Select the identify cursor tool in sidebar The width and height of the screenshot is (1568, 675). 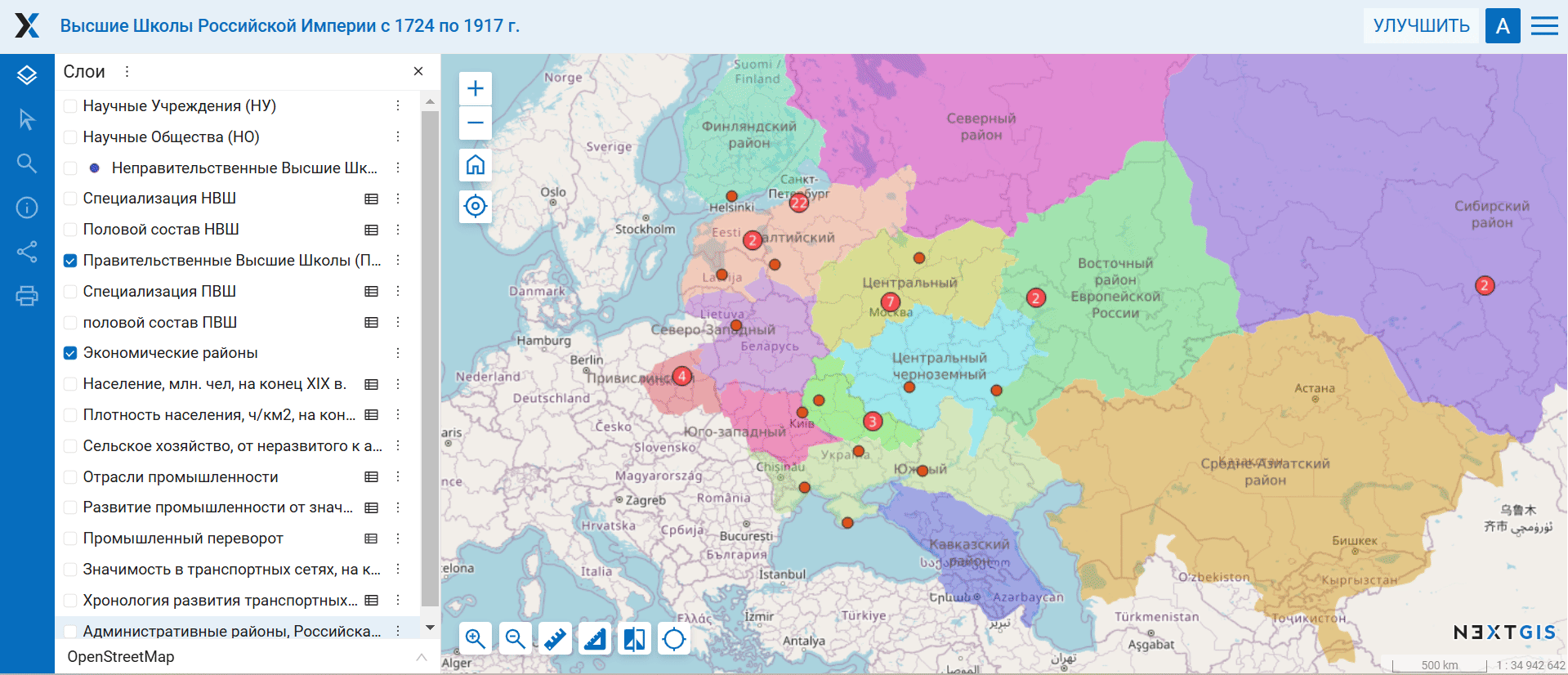click(x=27, y=119)
